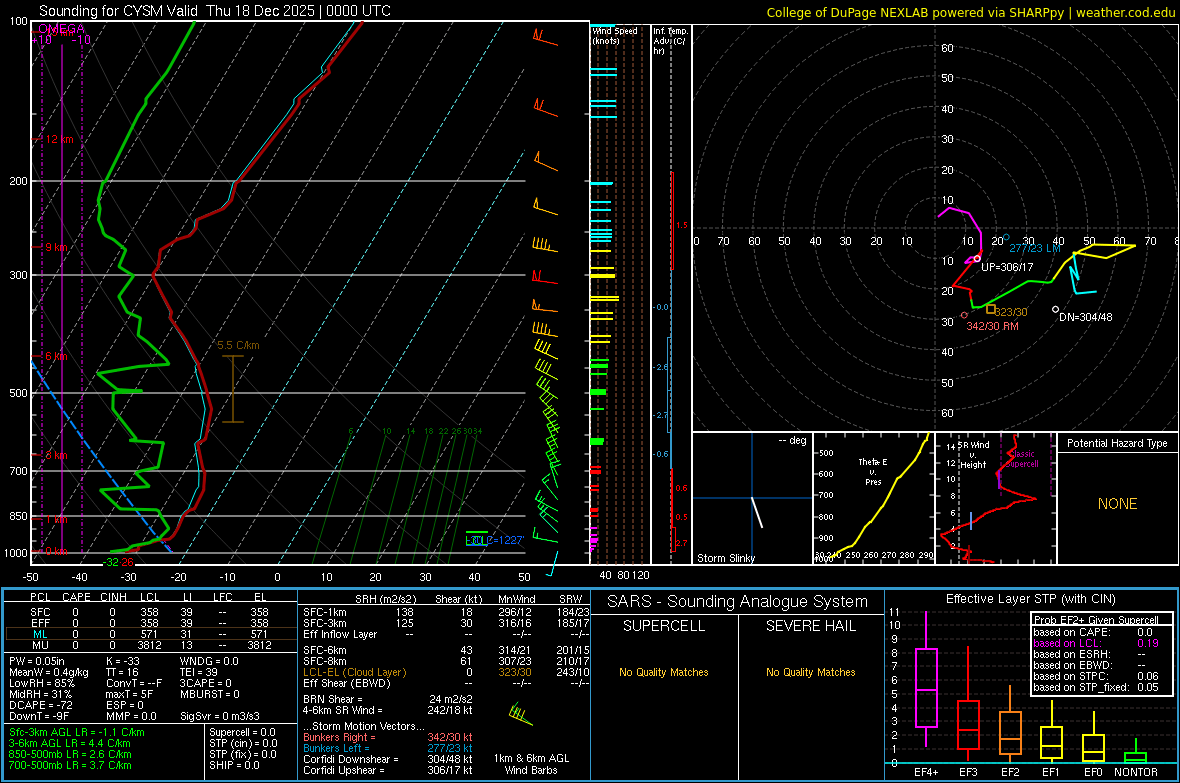Click the Wind Speed (knots) header
Screen dimensions: 1180x783
point(614,35)
